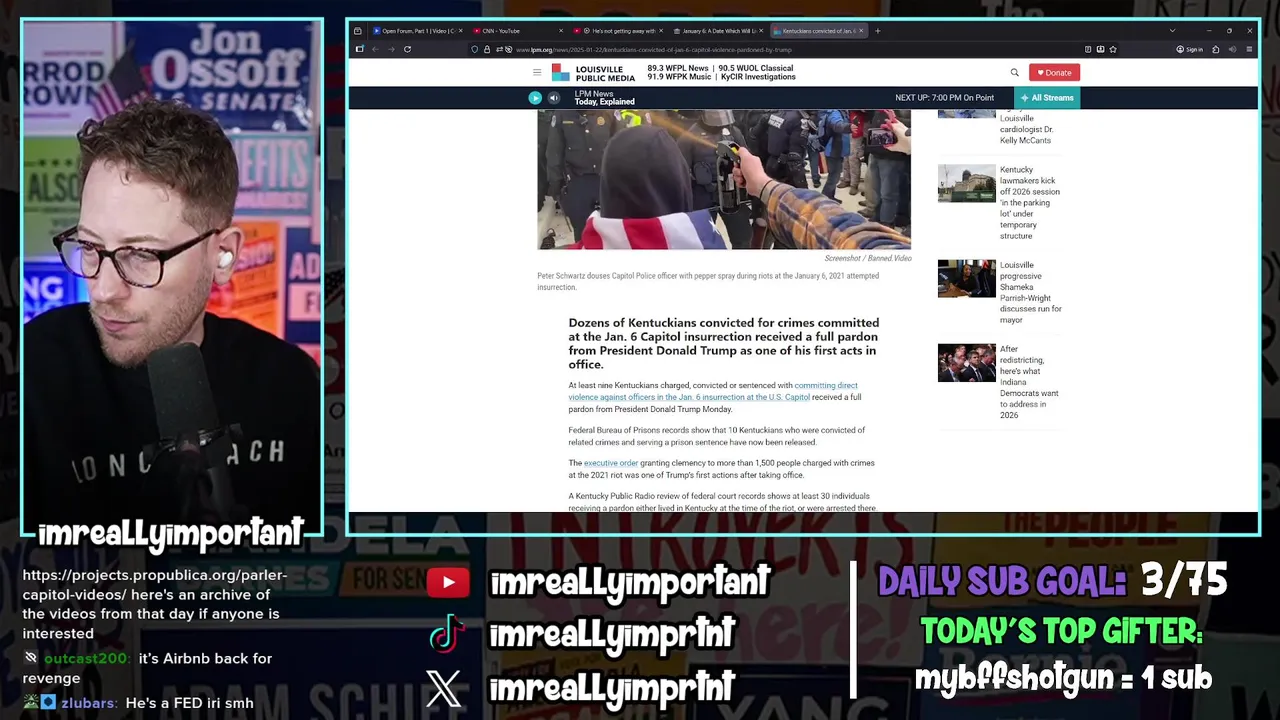Viewport: 1280px width, 720px height.
Task: Click the YouTube icon in stream overlay
Action: [x=447, y=583]
